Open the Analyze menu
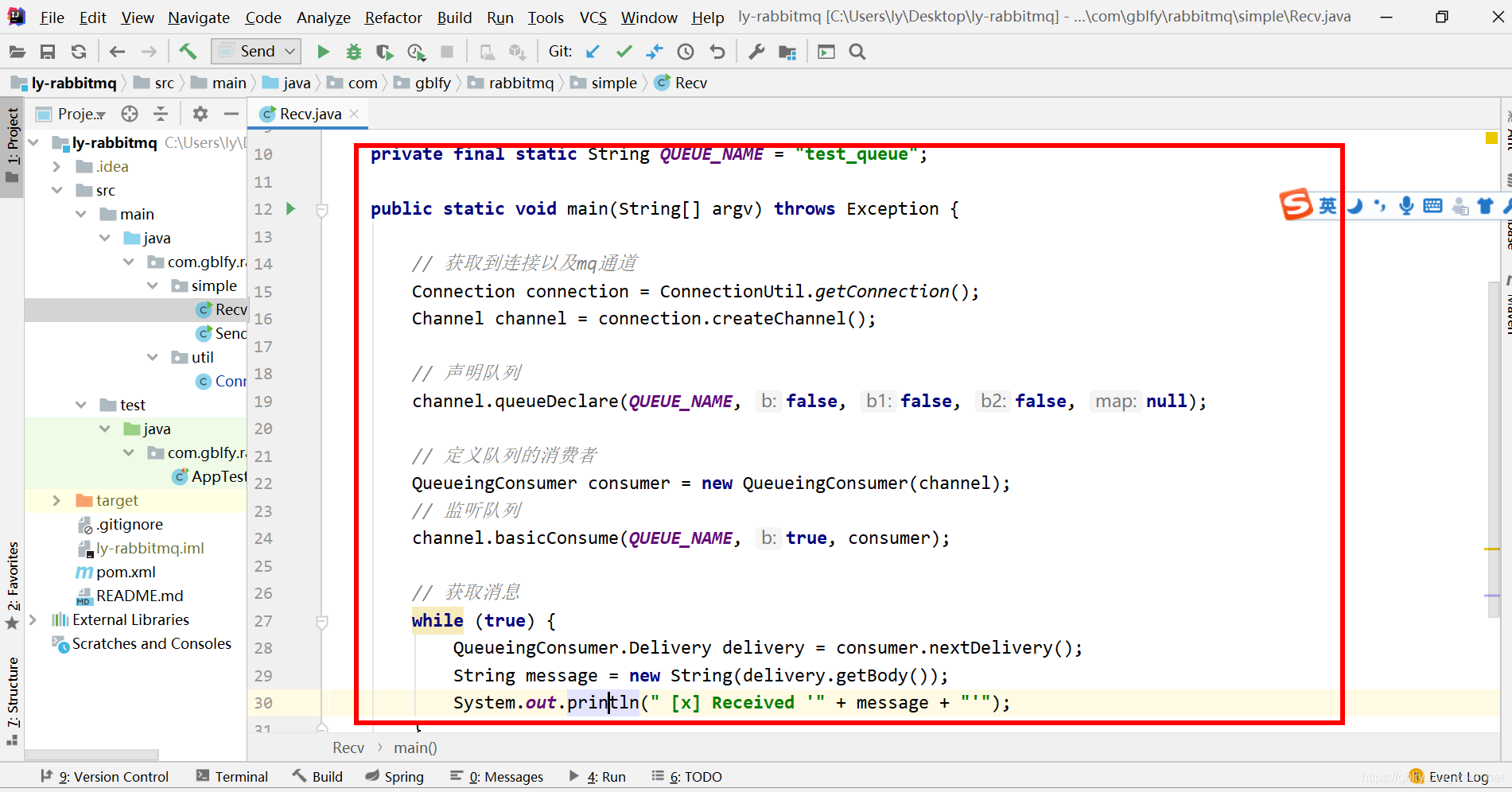This screenshot has width=1512, height=792. [324, 17]
